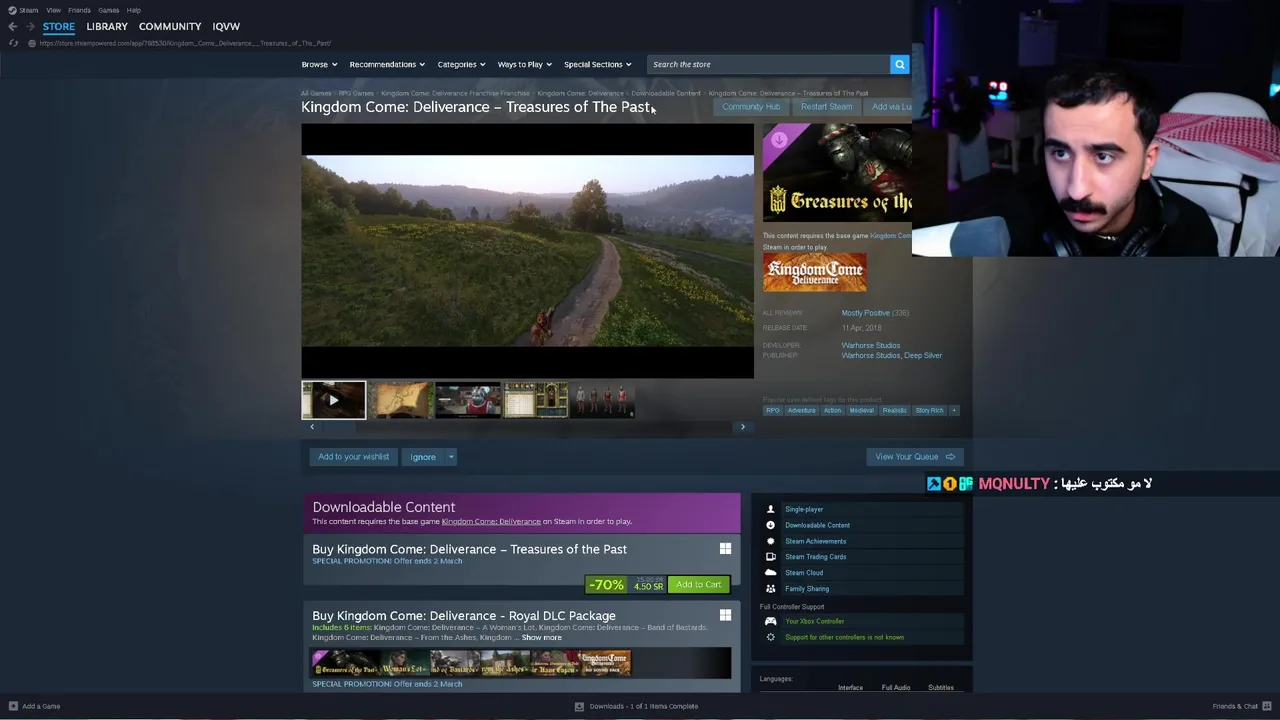
Task: Click the Downloadable Content download-arrow icon in the features list
Action: tap(770, 525)
